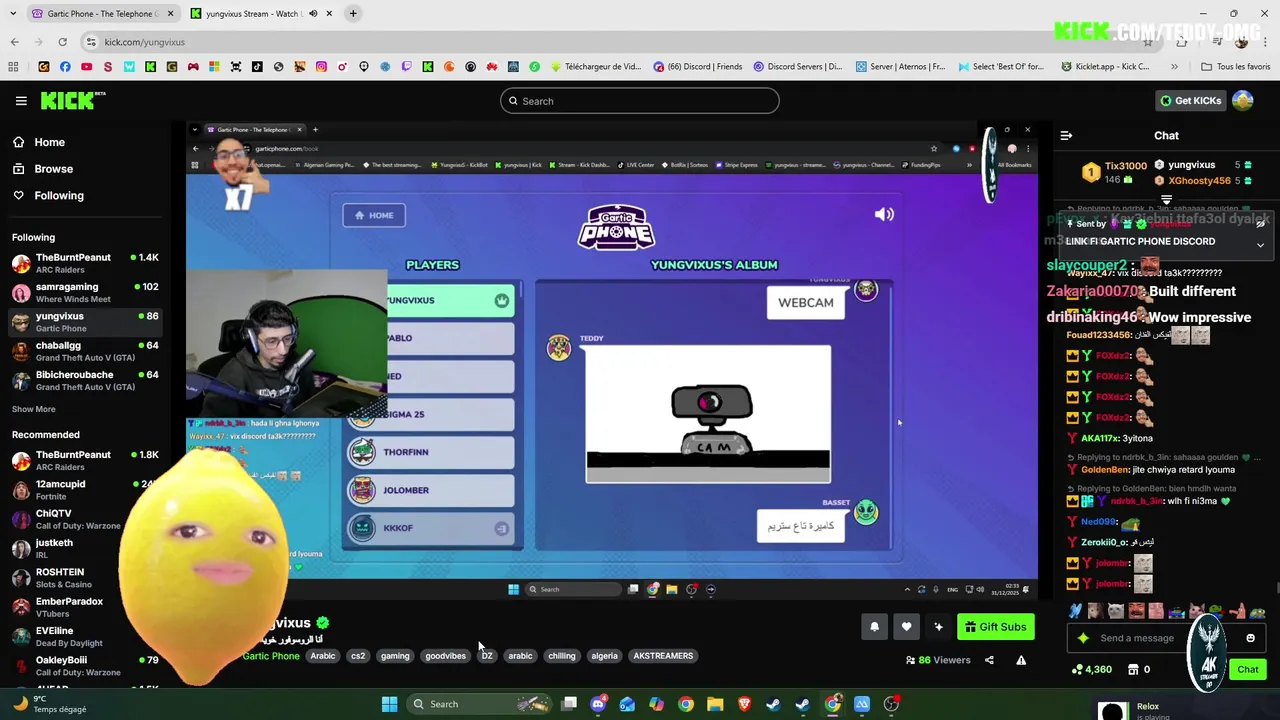Image resolution: width=1280 pixels, height=720 pixels.
Task: Open Discord Friends bookmark
Action: pyautogui.click(x=698, y=67)
